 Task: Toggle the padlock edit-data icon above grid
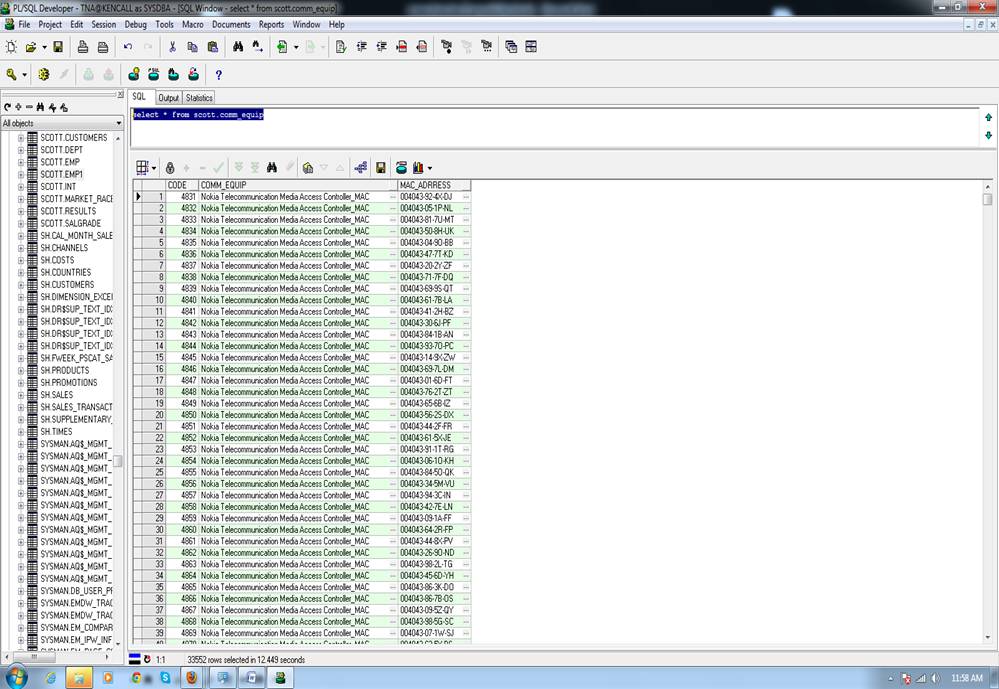[169, 168]
